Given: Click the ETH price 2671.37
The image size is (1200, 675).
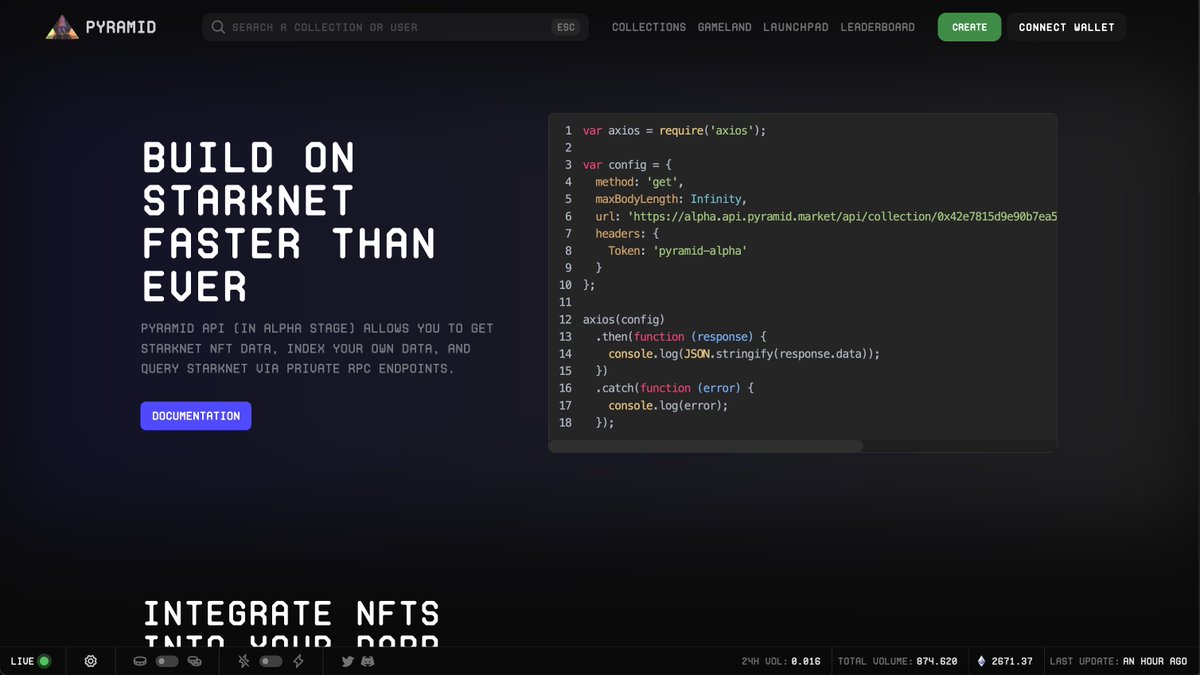Looking at the screenshot, I should pyautogui.click(x=1012, y=661).
